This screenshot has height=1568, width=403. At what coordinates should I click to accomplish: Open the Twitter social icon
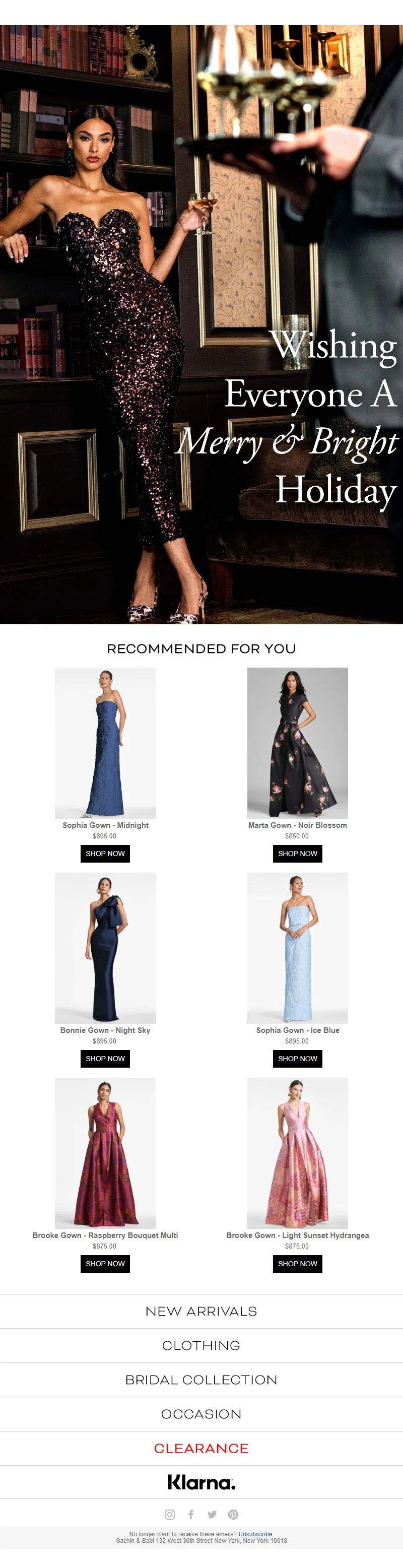212,1514
